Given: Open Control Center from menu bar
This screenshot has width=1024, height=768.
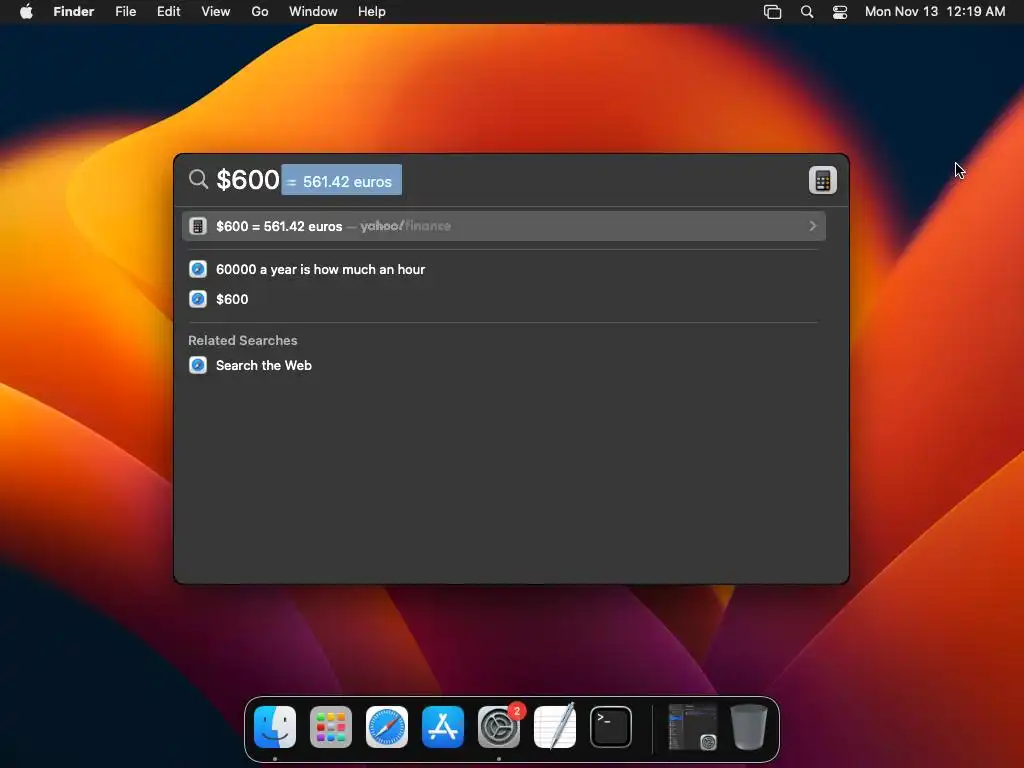Looking at the screenshot, I should pos(840,12).
